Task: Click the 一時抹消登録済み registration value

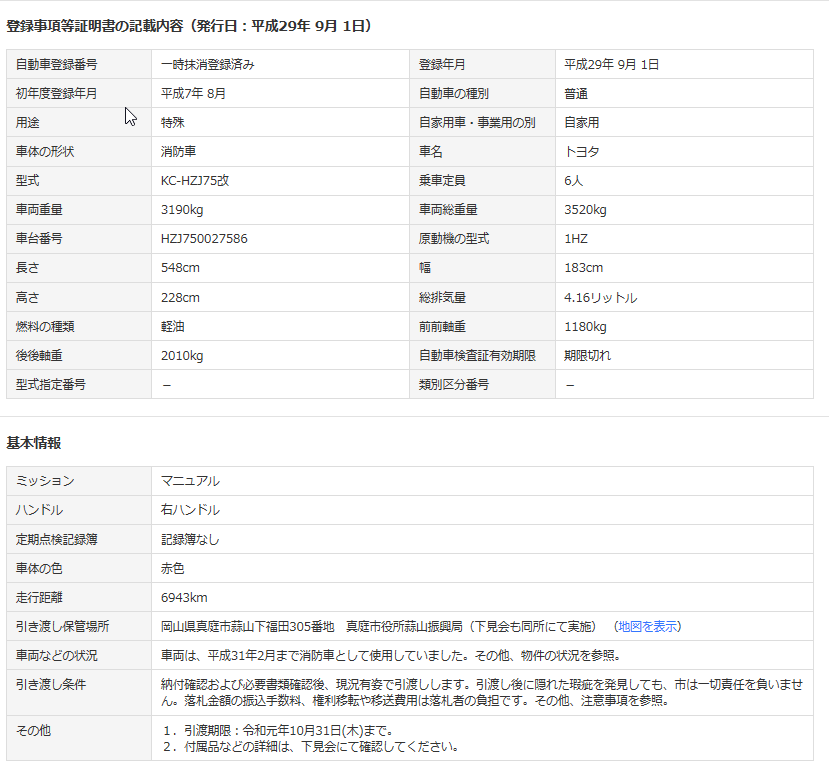Action: point(207,65)
